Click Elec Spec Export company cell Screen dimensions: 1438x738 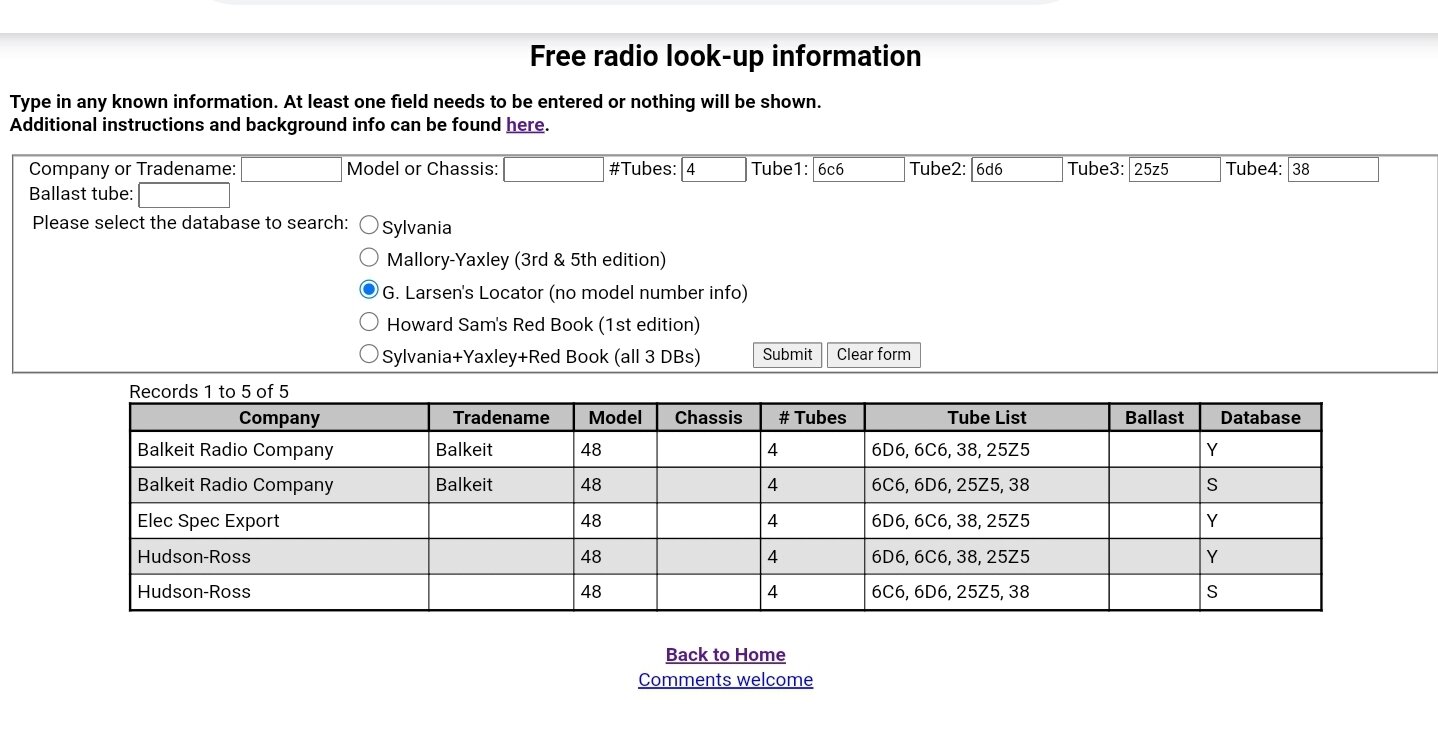[x=279, y=521]
